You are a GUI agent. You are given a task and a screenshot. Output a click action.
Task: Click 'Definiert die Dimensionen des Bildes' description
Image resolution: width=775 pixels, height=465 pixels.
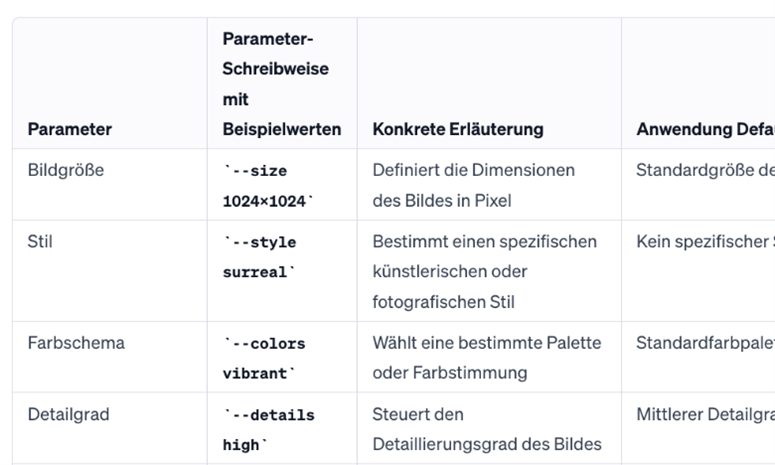pos(473,185)
